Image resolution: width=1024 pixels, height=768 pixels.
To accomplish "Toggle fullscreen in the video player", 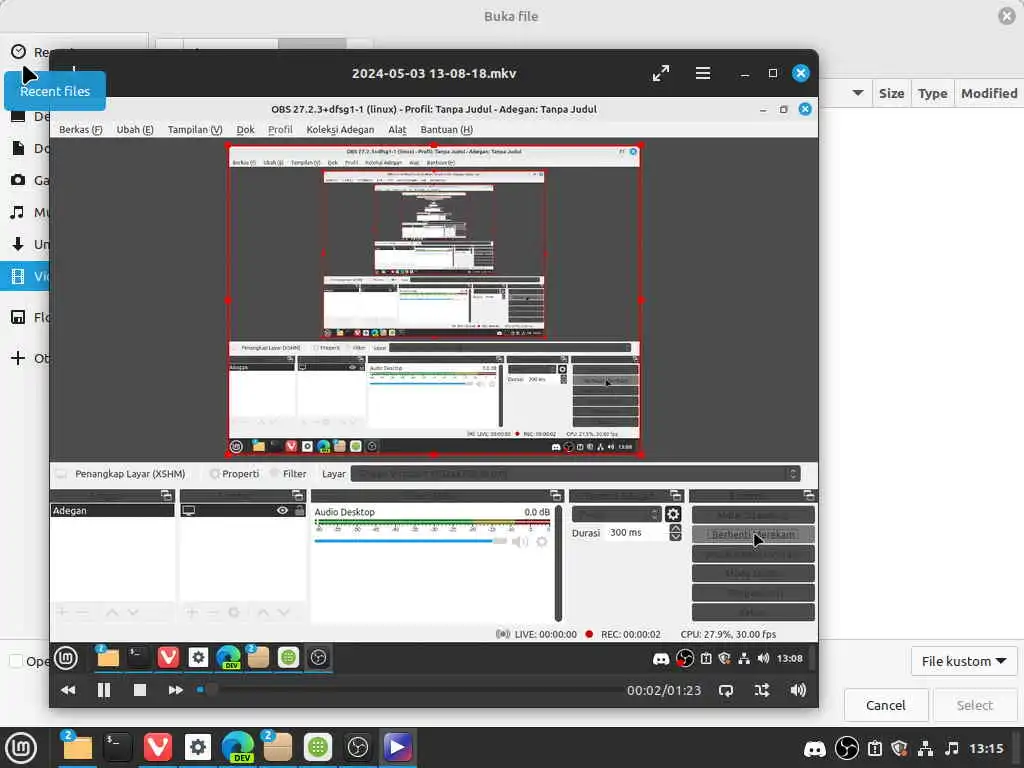I will (661, 73).
